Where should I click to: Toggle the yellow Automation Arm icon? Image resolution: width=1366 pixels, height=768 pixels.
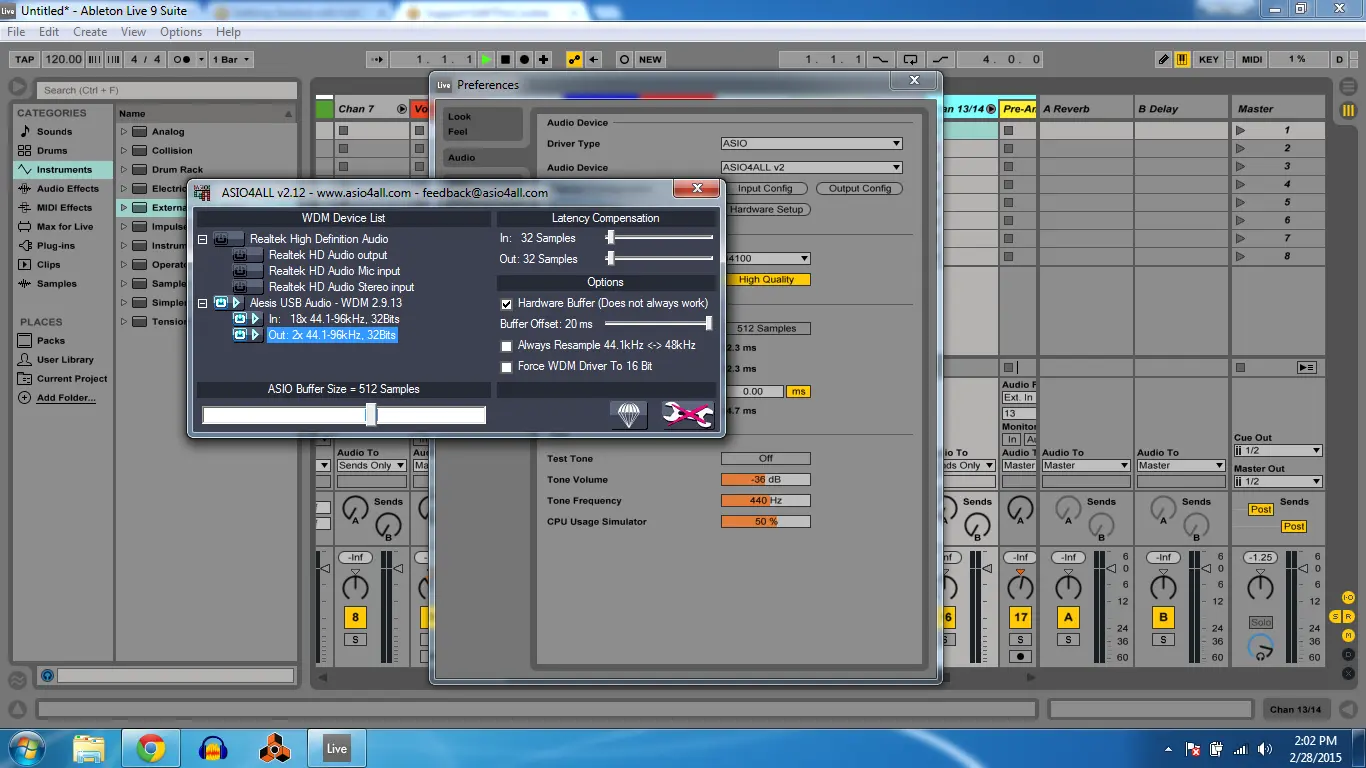pos(574,59)
